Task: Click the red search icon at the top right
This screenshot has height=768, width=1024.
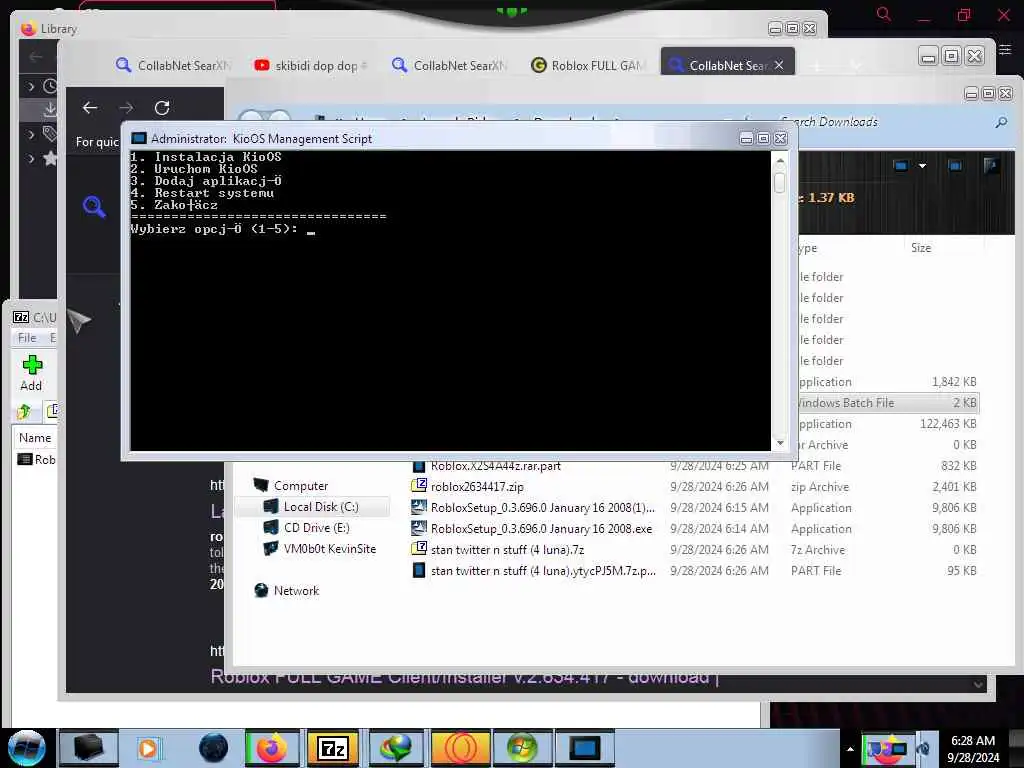Action: tap(884, 14)
